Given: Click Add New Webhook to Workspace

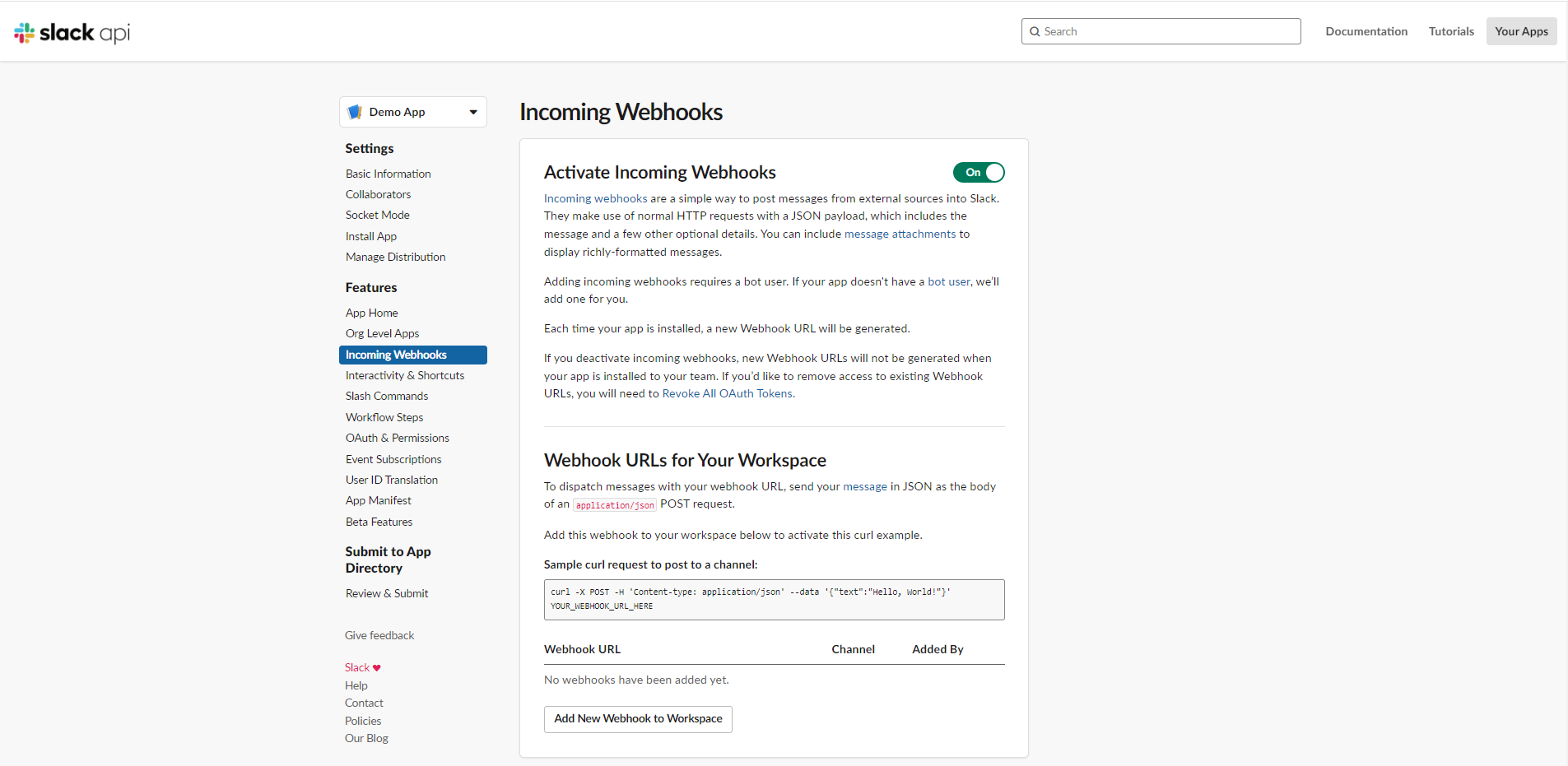Looking at the screenshot, I should (638, 719).
